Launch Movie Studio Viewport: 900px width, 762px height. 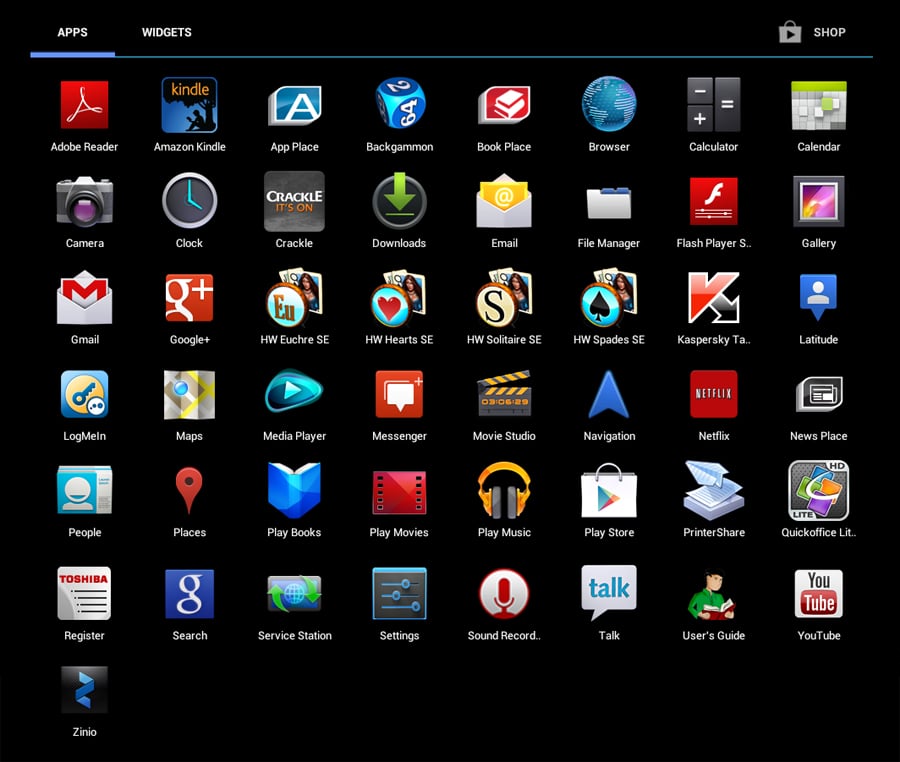pyautogui.click(x=504, y=394)
